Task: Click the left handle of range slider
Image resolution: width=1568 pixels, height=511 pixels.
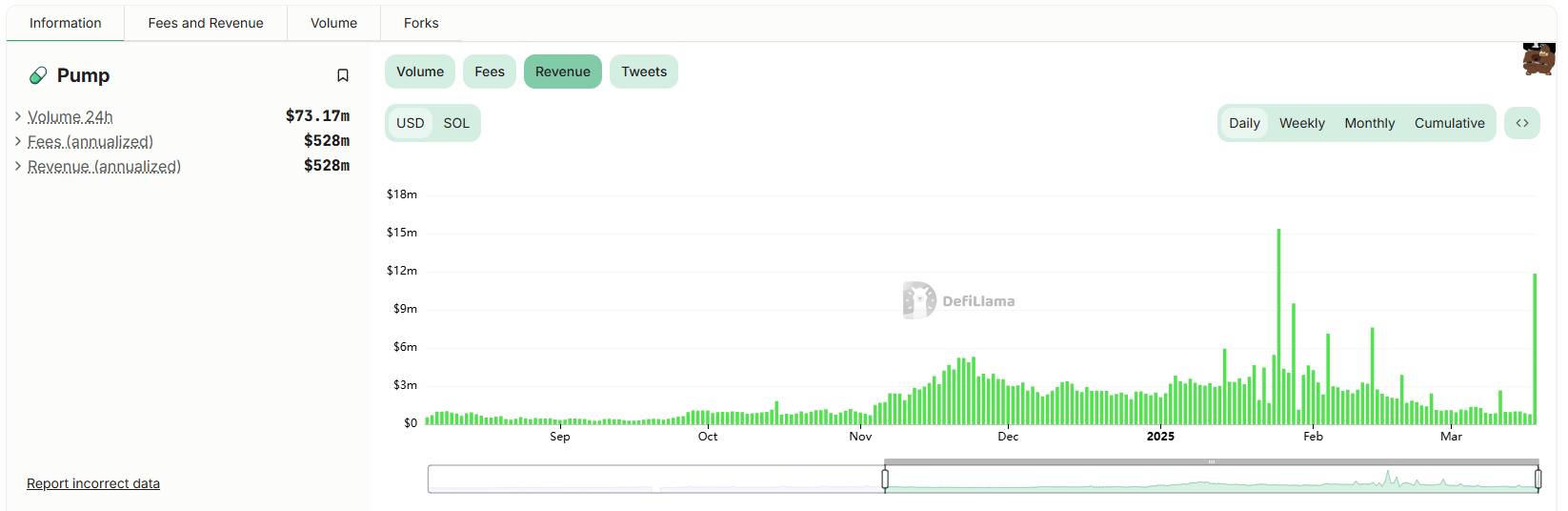Action: [x=885, y=479]
